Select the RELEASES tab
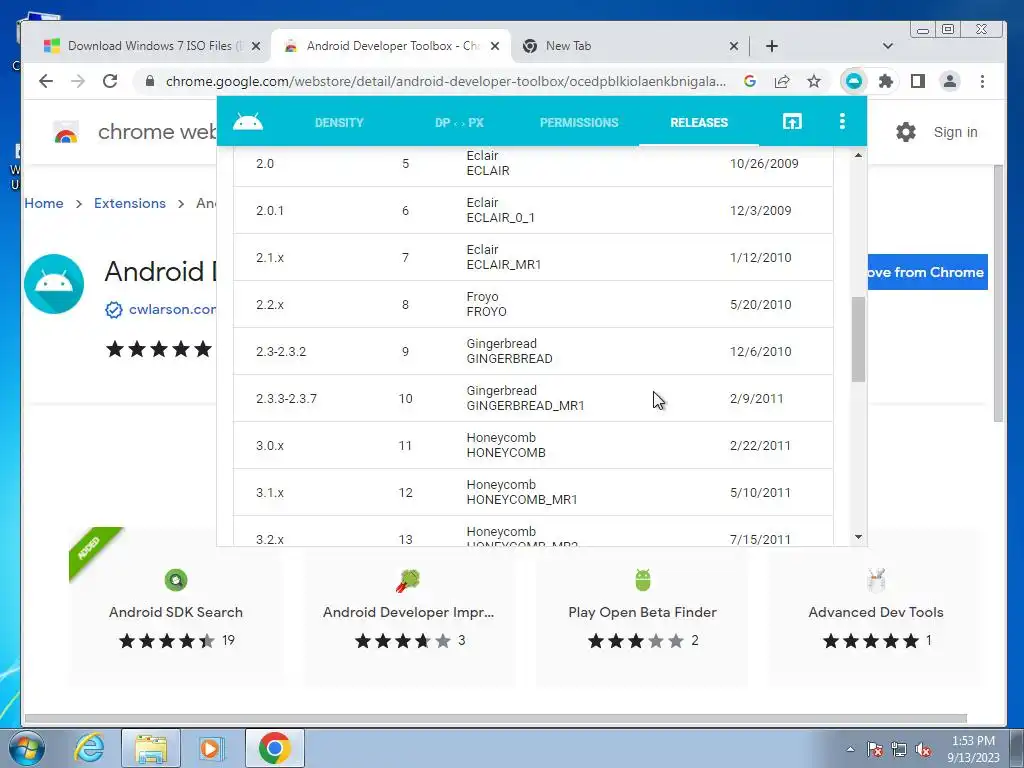Image resolution: width=1024 pixels, height=768 pixels. pos(699,122)
